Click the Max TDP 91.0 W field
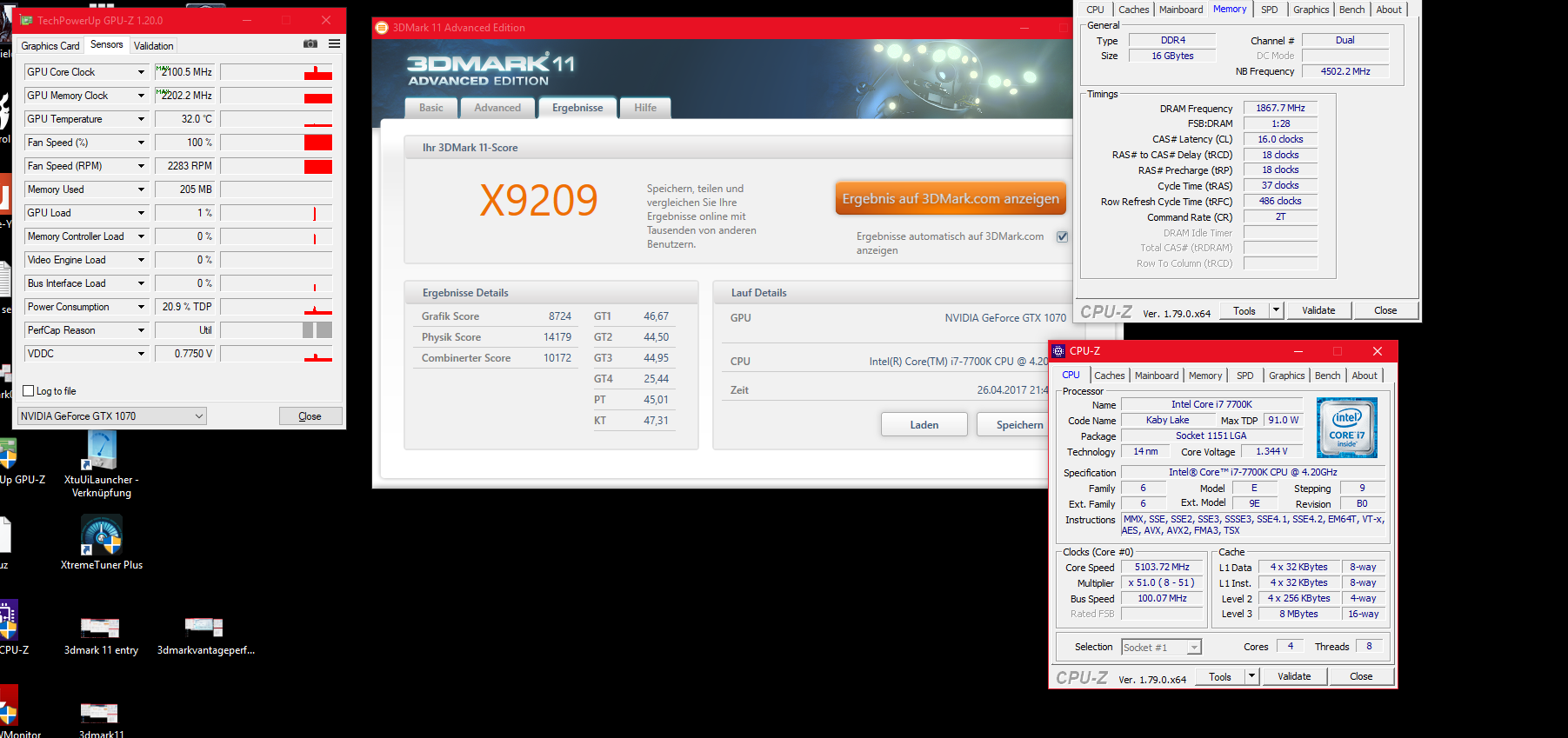 point(1284,420)
